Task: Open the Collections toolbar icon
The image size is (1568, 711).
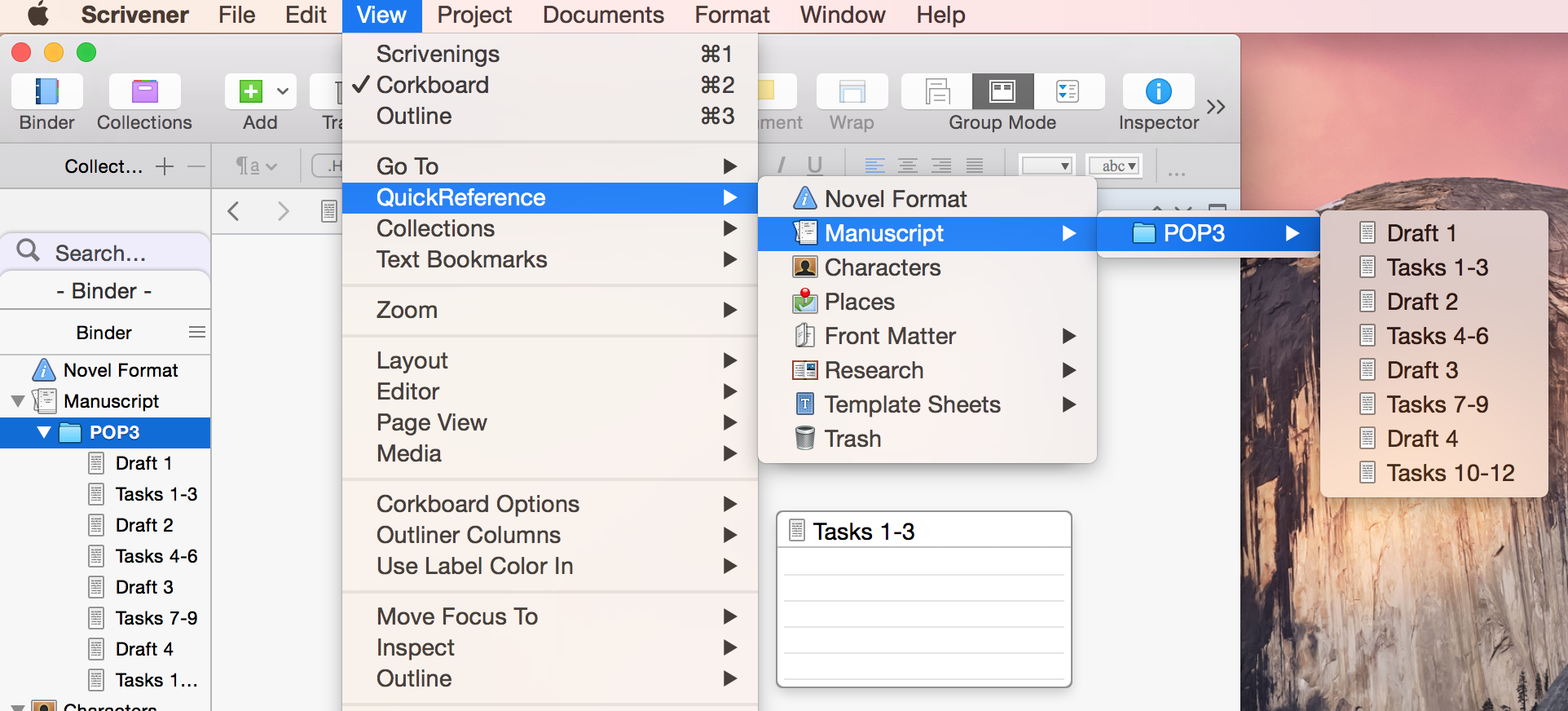Action: [x=144, y=91]
